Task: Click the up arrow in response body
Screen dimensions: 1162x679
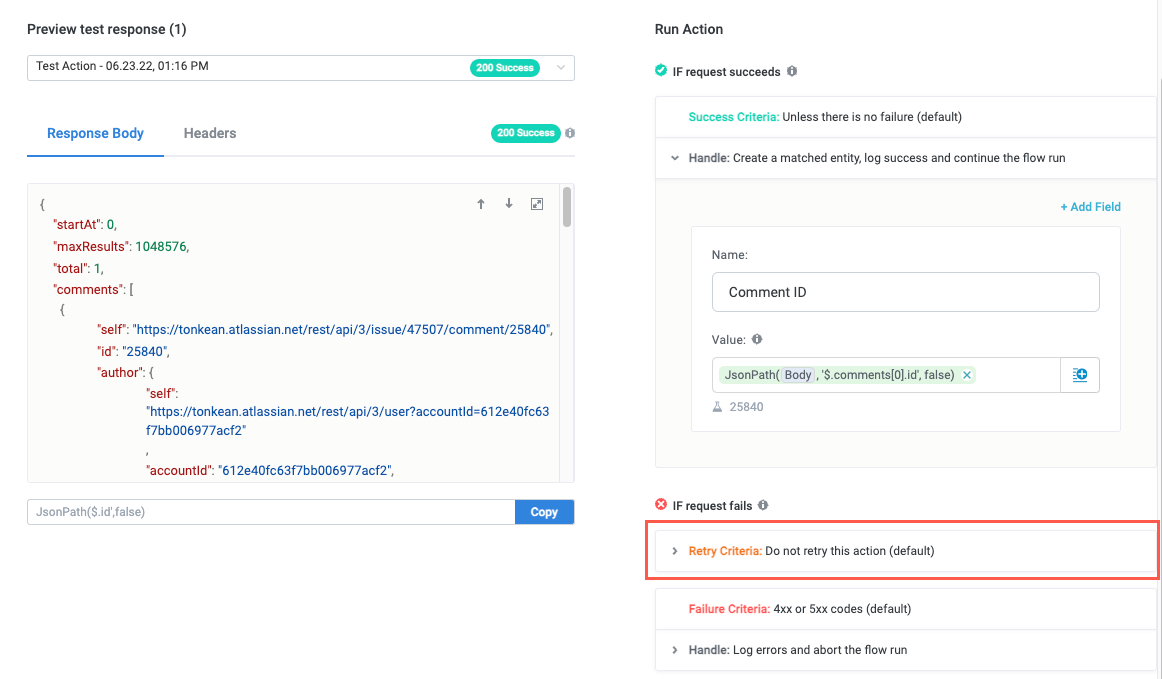Action: (481, 204)
